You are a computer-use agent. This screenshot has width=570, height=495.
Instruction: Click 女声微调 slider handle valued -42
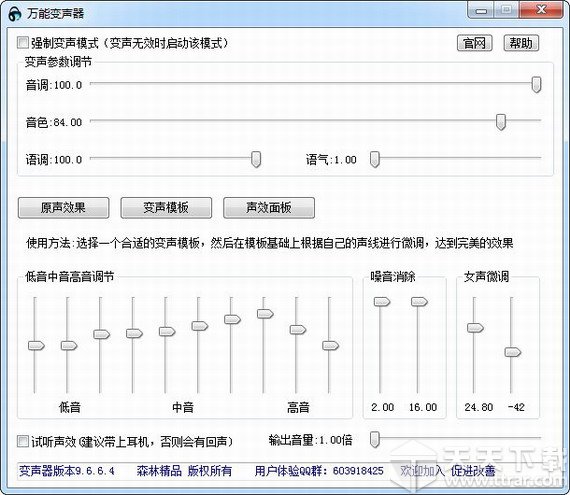click(x=513, y=352)
